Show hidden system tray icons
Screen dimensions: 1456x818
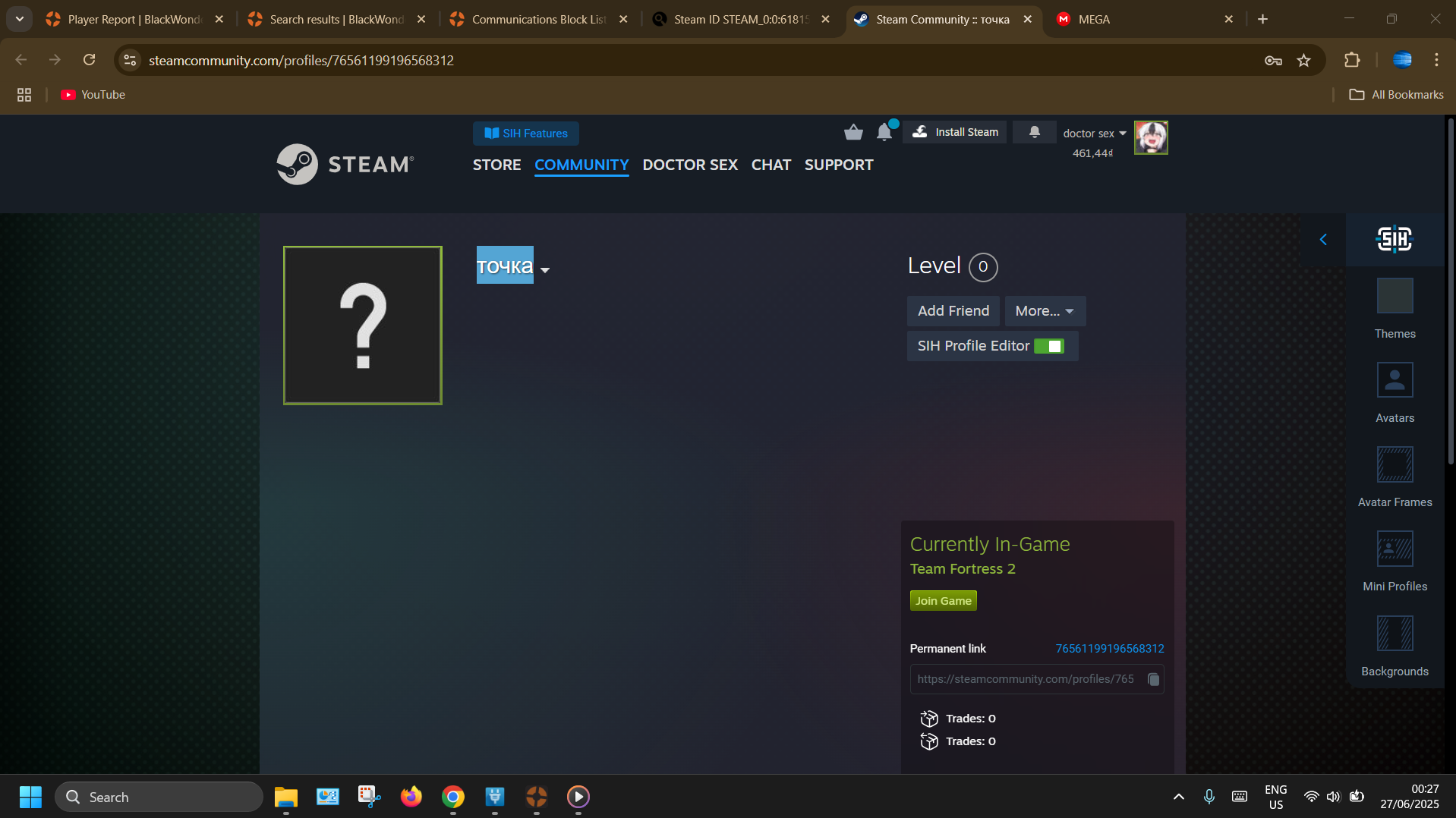[1178, 797]
